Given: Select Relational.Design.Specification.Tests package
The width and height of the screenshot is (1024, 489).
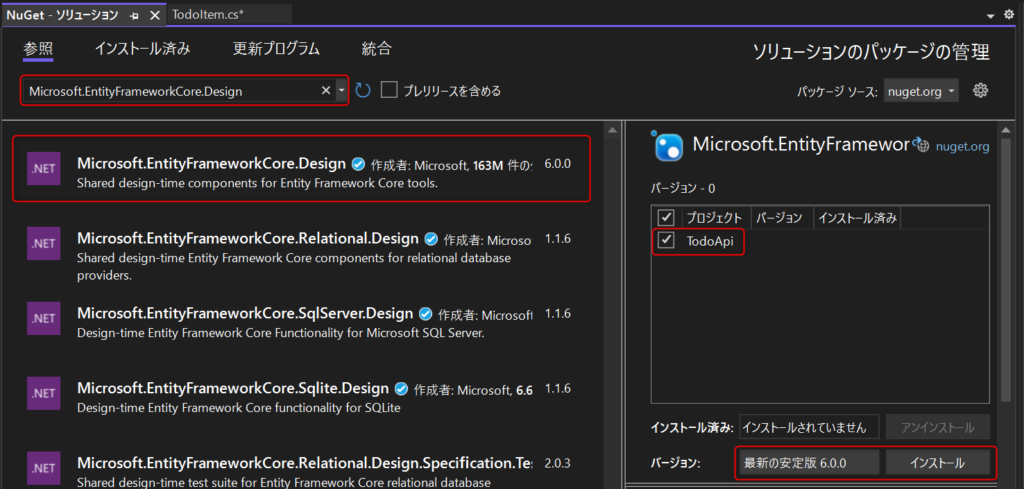Looking at the screenshot, I should (x=302, y=469).
